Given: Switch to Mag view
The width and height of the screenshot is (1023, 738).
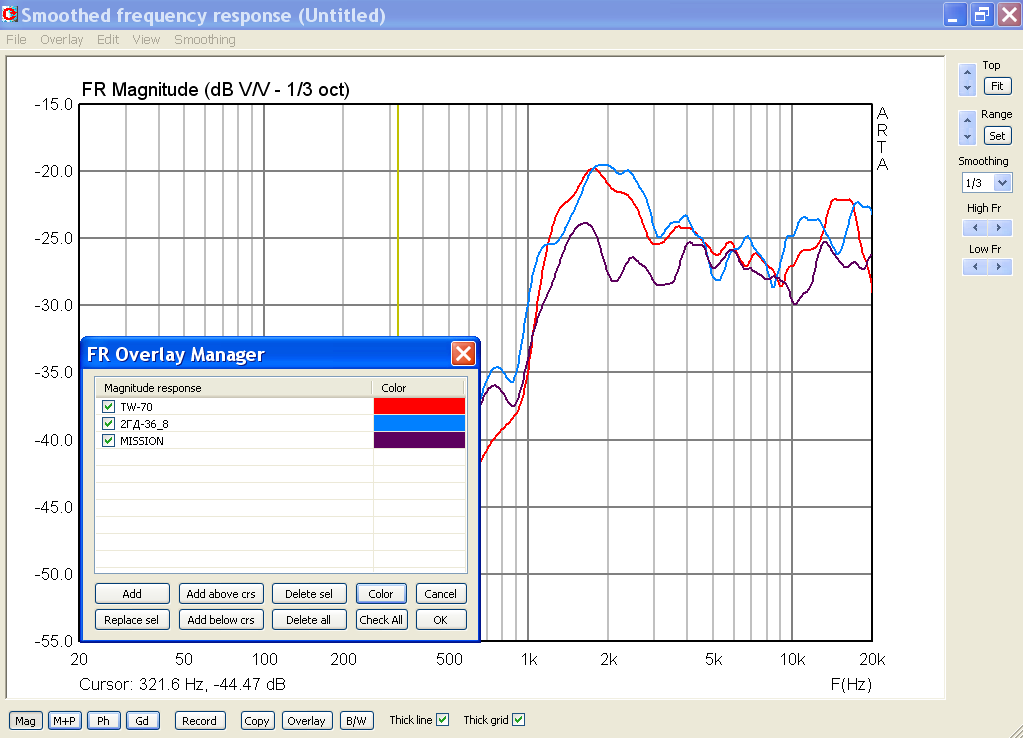Looking at the screenshot, I should 25,720.
